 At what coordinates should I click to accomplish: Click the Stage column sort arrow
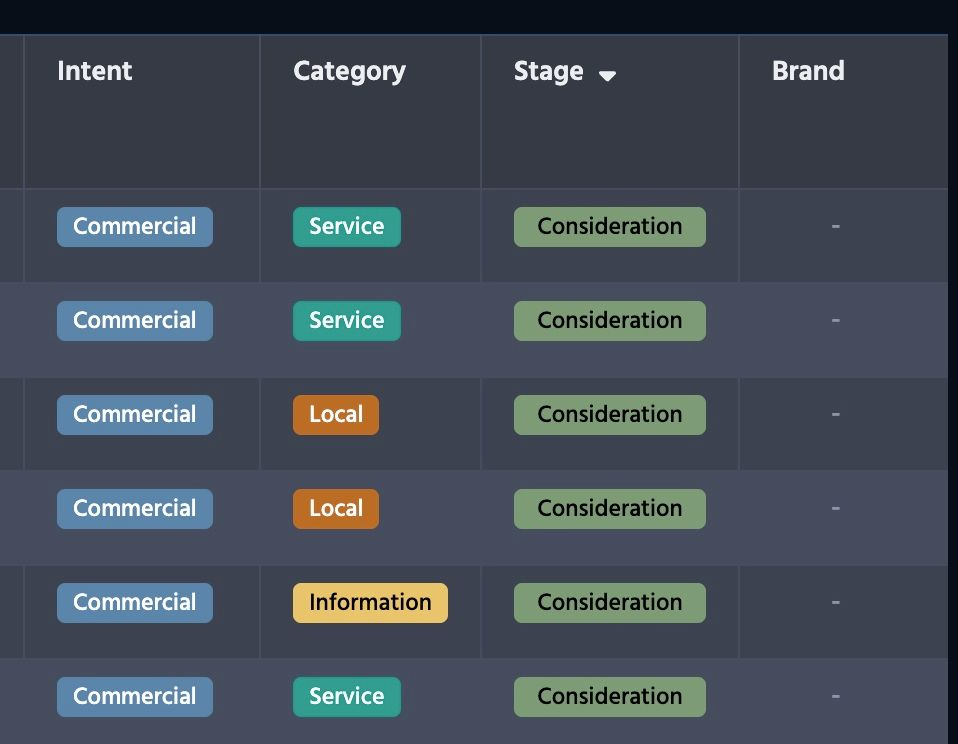tap(607, 75)
